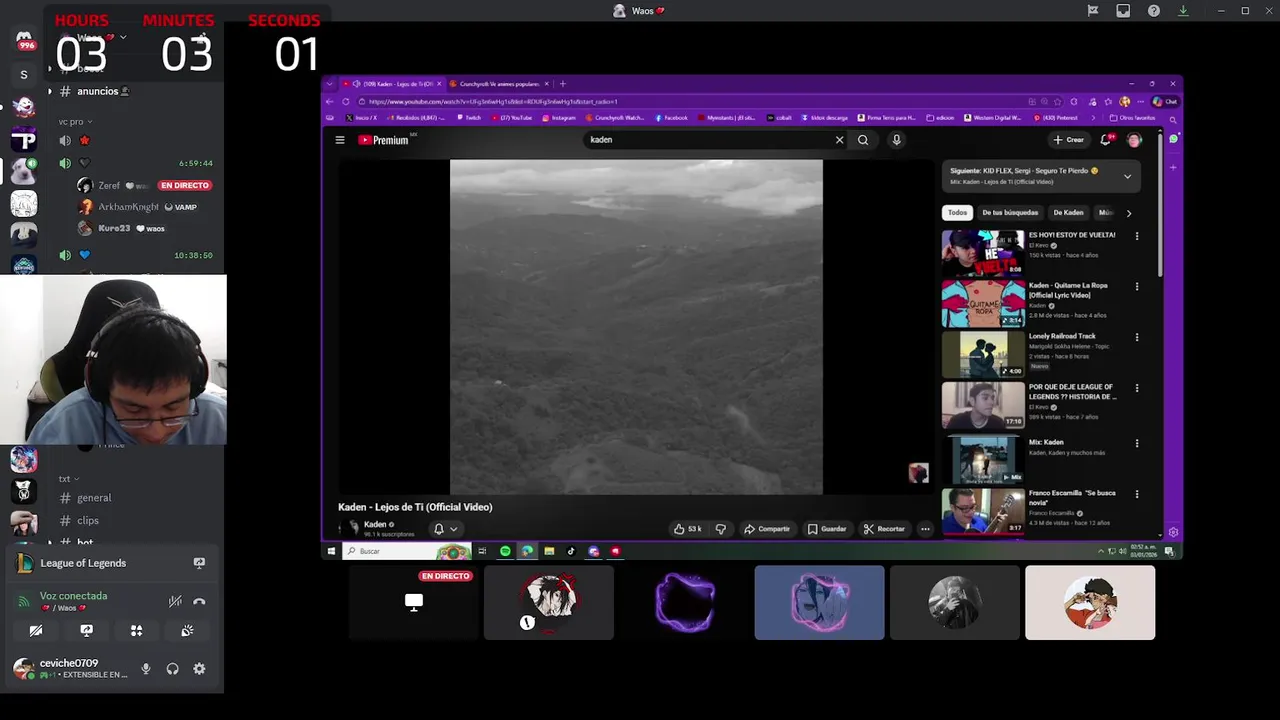Show more filter chips arrow
The image size is (1280, 720).
coord(1129,213)
